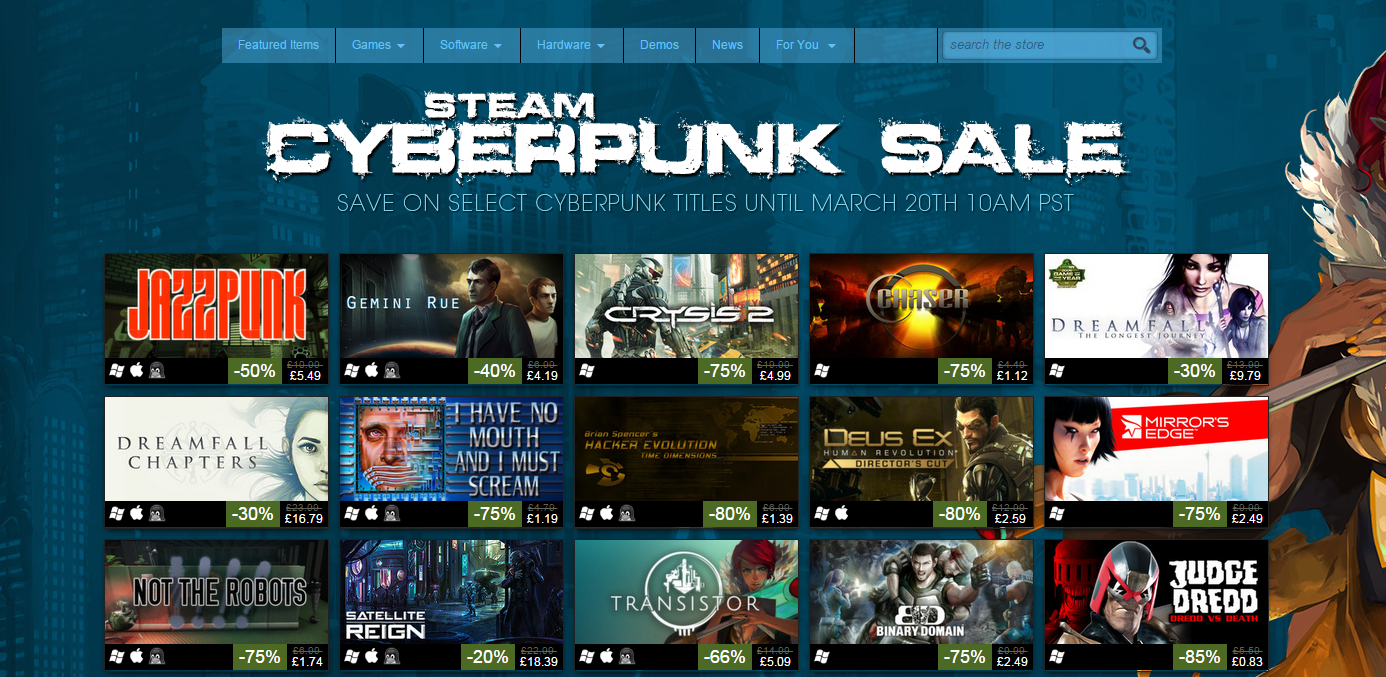Open the Transistor game banner
Image resolution: width=1386 pixels, height=677 pixels.
click(x=687, y=592)
